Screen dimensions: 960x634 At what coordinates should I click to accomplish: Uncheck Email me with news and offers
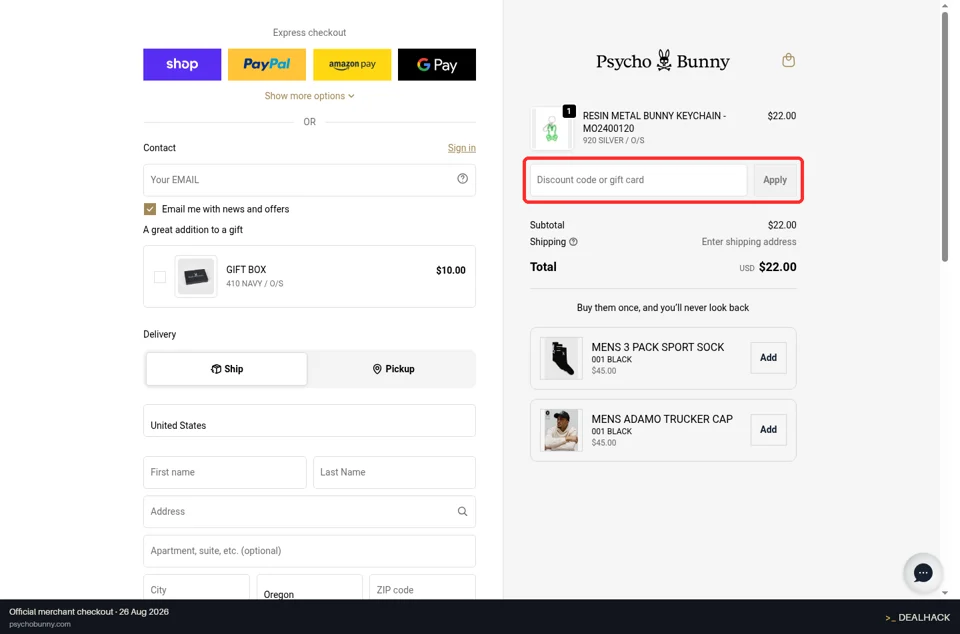[150, 209]
